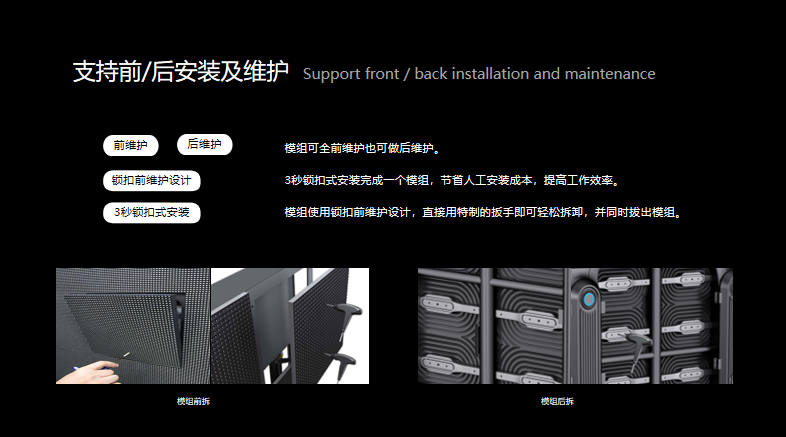Open the panel with T-handle wrenches image
This screenshot has height=437, width=786.
(x=290, y=326)
